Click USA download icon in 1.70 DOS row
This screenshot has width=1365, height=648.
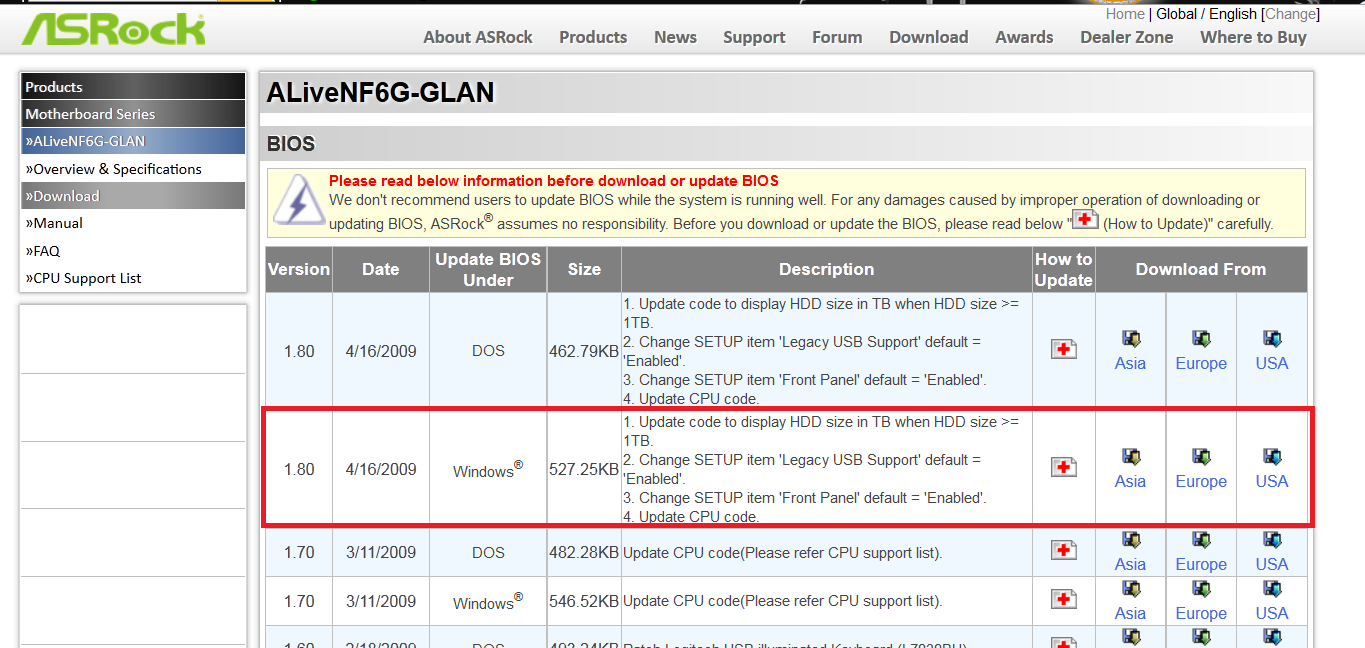[1272, 540]
